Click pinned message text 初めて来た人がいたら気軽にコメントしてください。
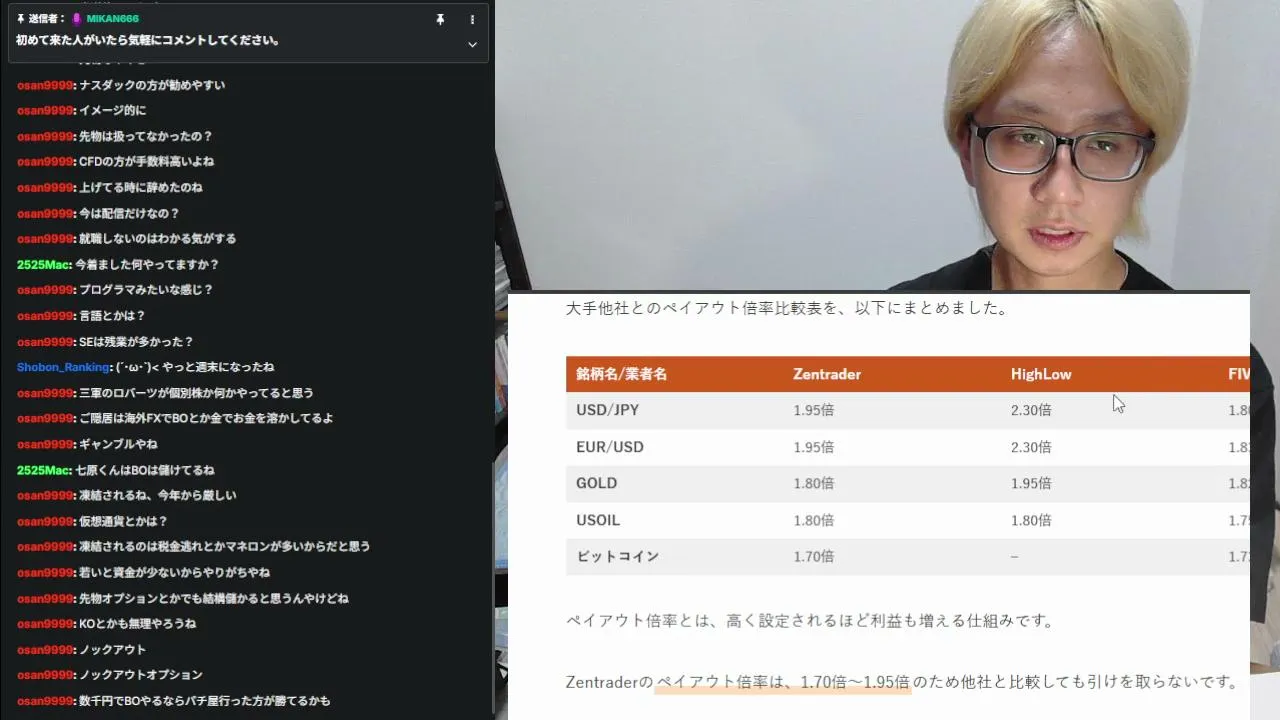 point(148,41)
